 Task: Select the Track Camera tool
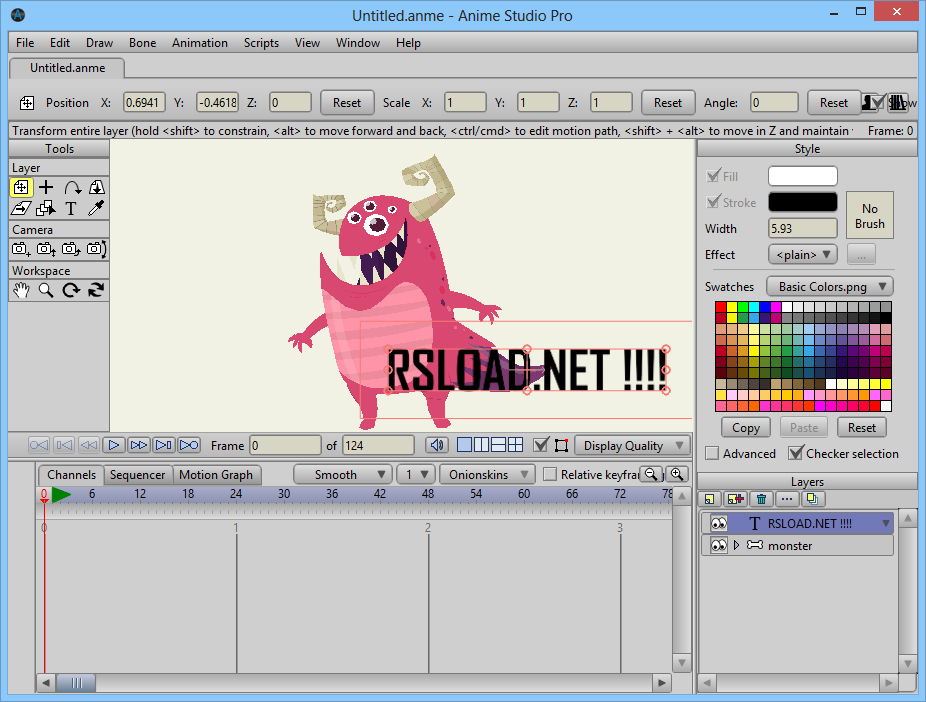[21, 249]
